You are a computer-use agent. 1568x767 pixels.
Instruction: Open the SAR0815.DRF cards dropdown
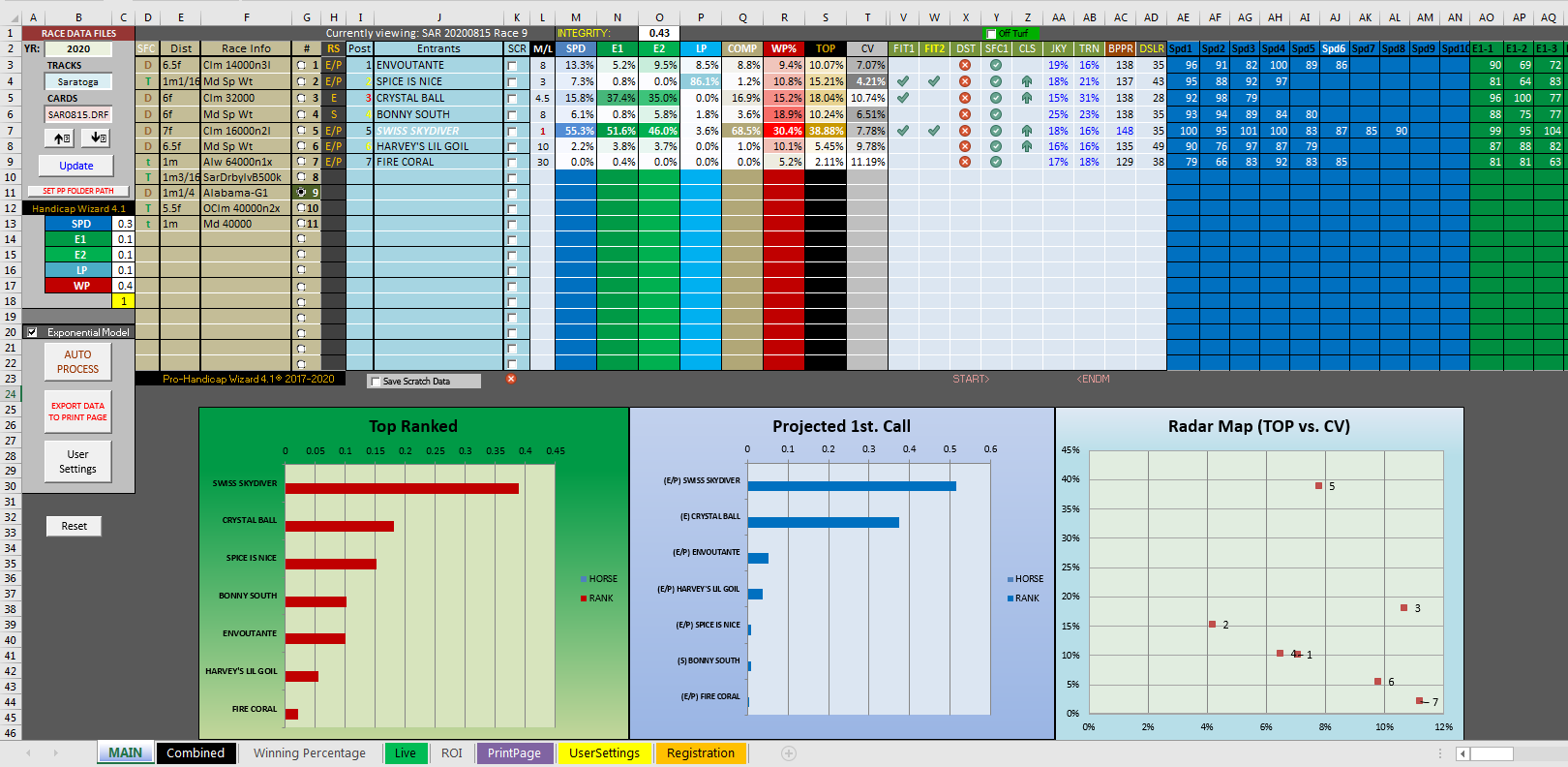pos(78,114)
